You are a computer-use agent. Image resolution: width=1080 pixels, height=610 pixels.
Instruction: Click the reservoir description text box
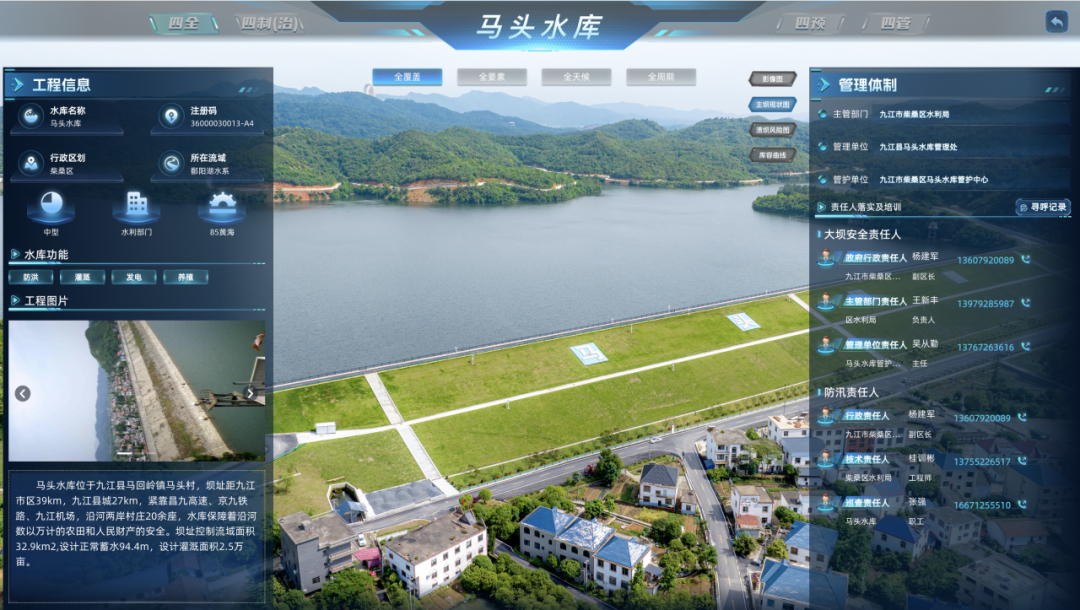(x=136, y=537)
